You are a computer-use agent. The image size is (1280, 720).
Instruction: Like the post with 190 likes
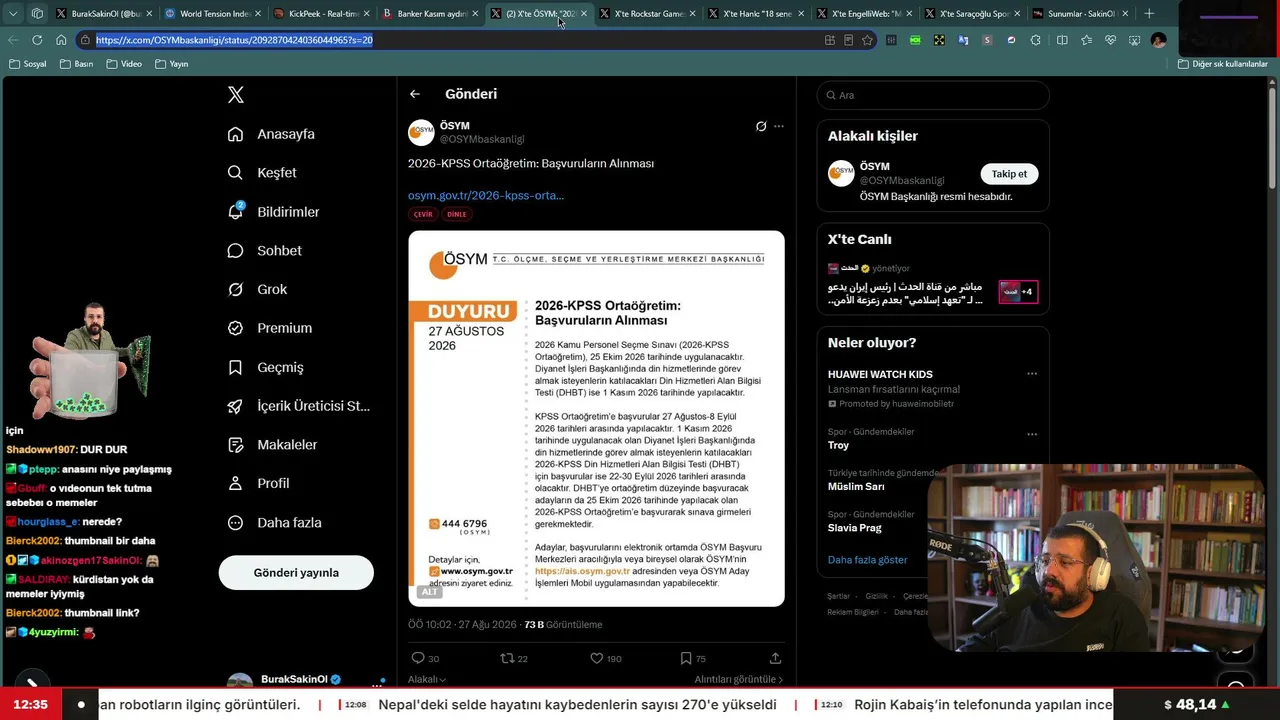click(606, 658)
